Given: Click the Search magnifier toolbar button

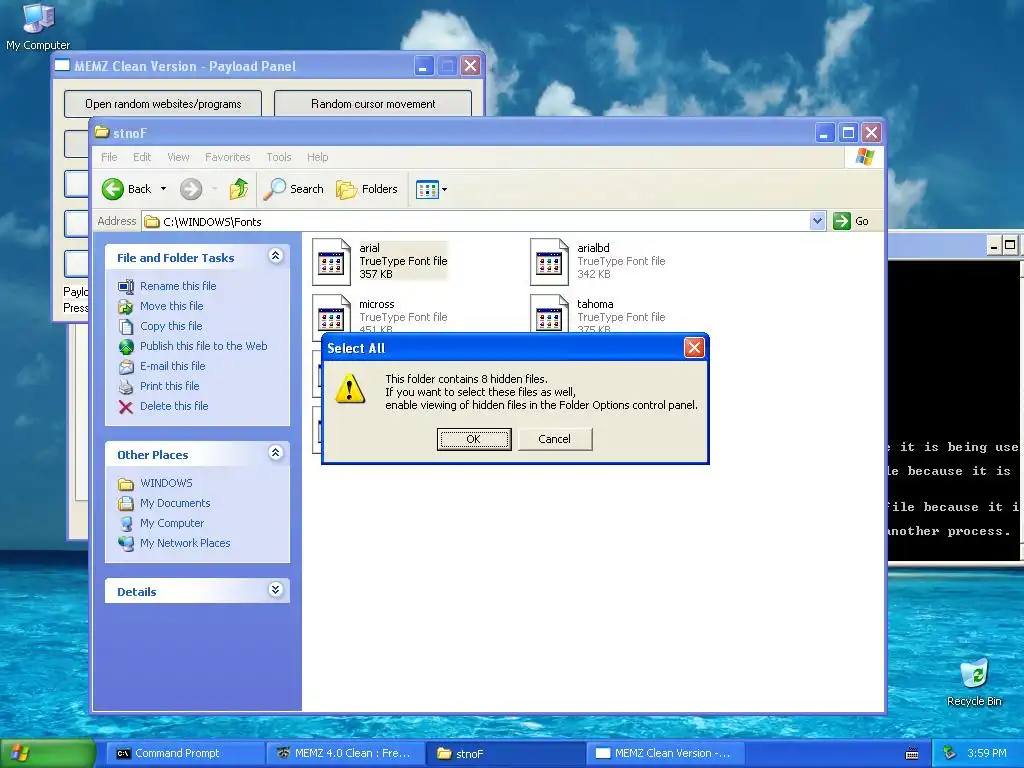Looking at the screenshot, I should tap(294, 189).
